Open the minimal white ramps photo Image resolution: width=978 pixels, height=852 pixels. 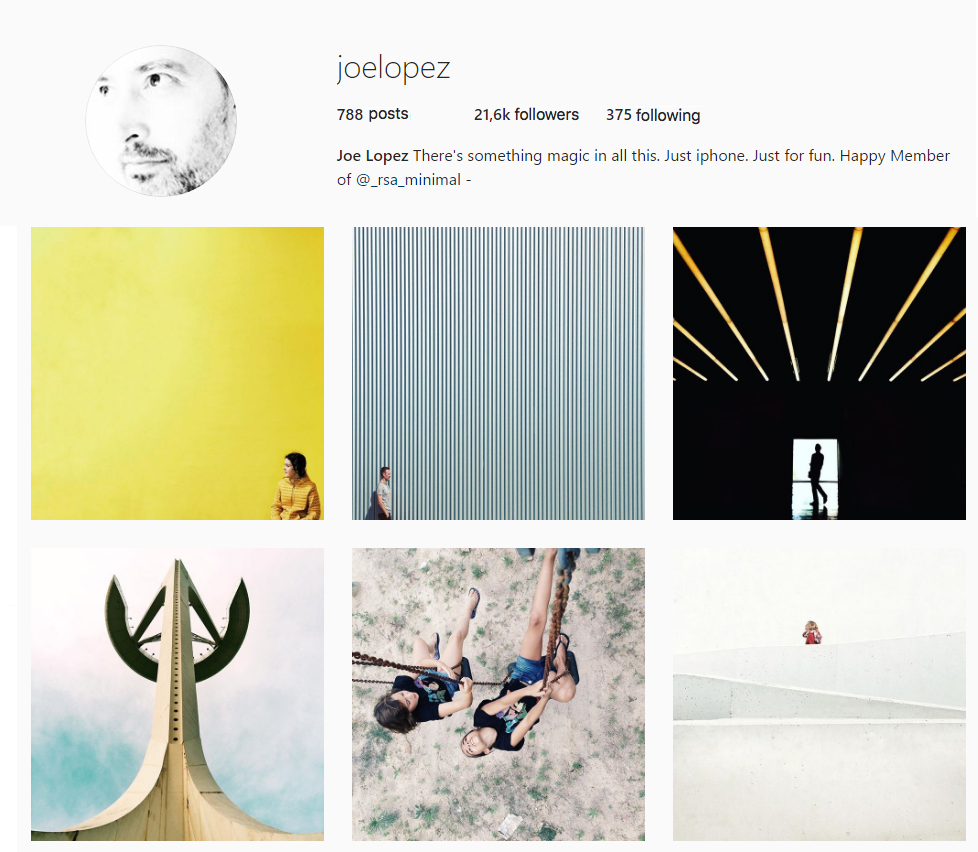819,694
